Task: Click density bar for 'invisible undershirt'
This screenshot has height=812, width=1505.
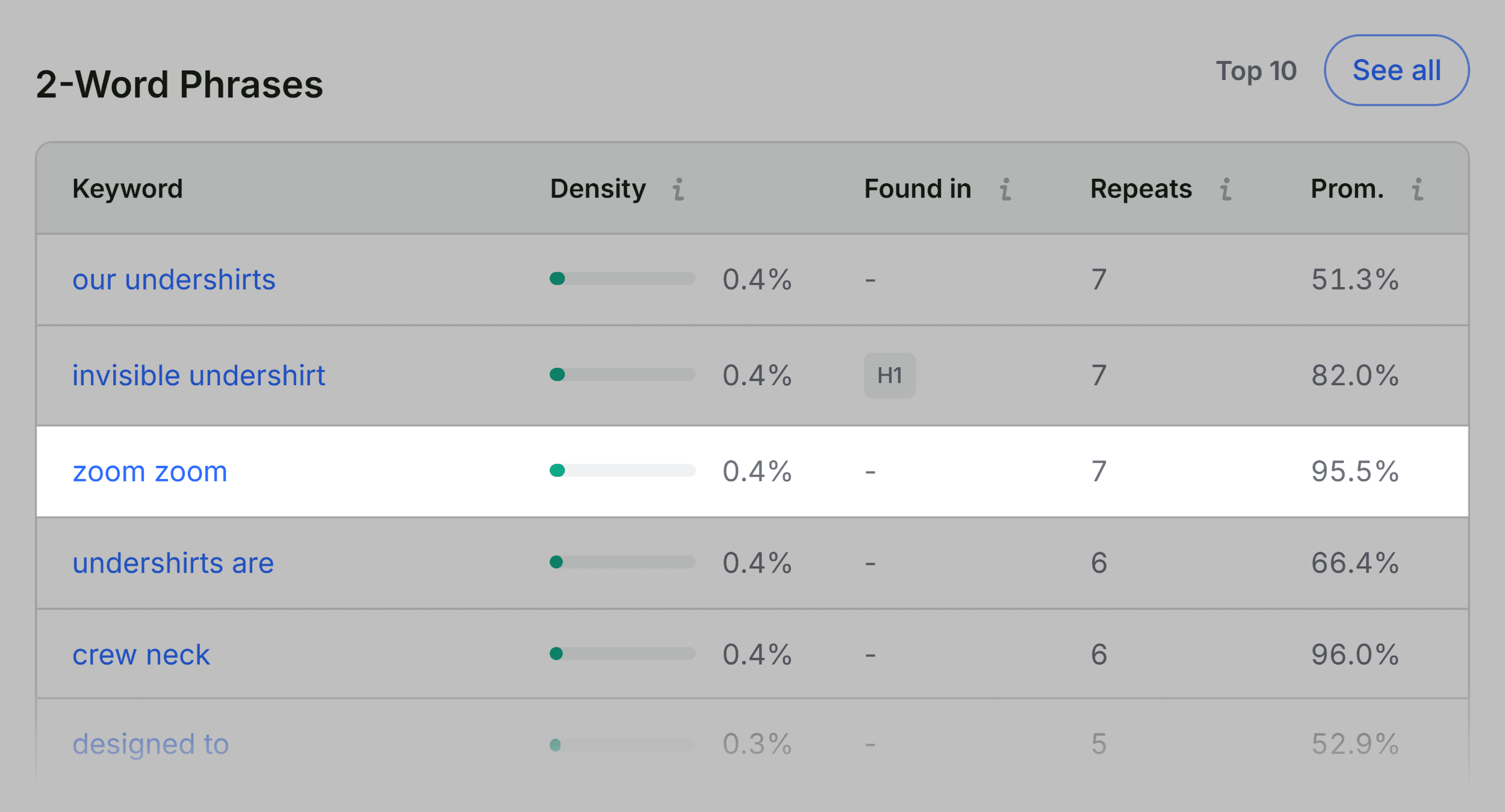Action: 622,374
